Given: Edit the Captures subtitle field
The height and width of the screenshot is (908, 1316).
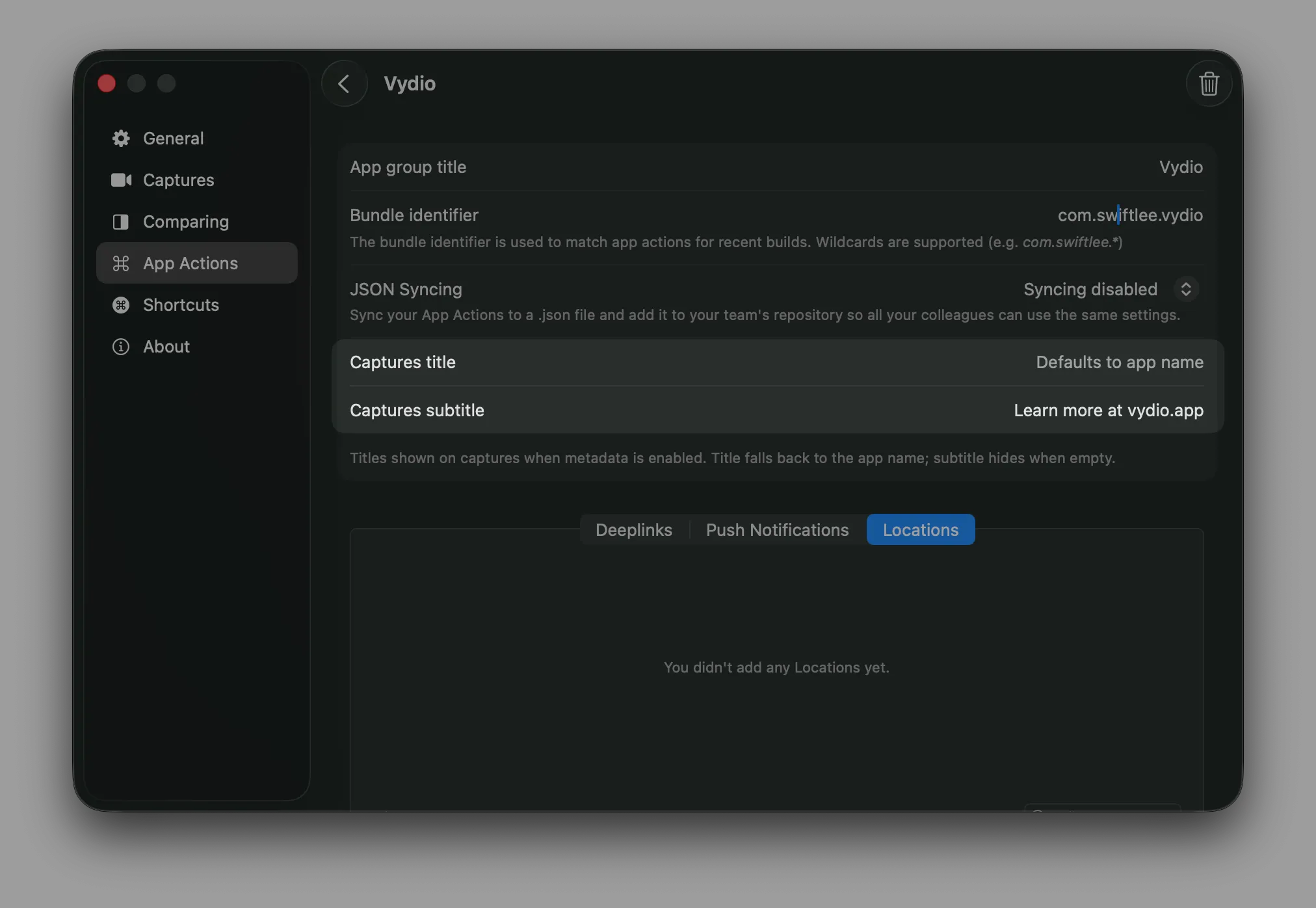Looking at the screenshot, I should click(x=1109, y=410).
